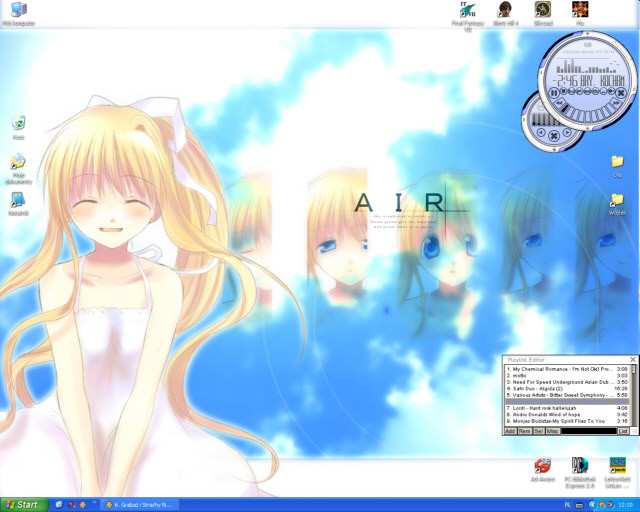
Task: Activate the Grabaż i Strachy taskbar button
Action: [x=140, y=505]
